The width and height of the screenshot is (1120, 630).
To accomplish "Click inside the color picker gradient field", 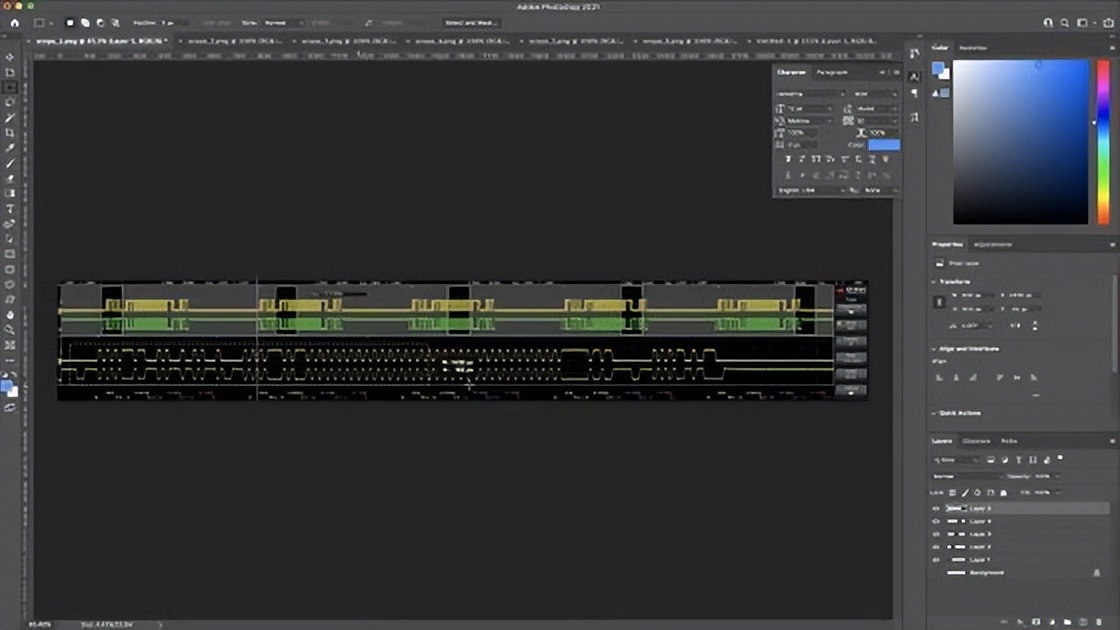I will coord(1021,142).
